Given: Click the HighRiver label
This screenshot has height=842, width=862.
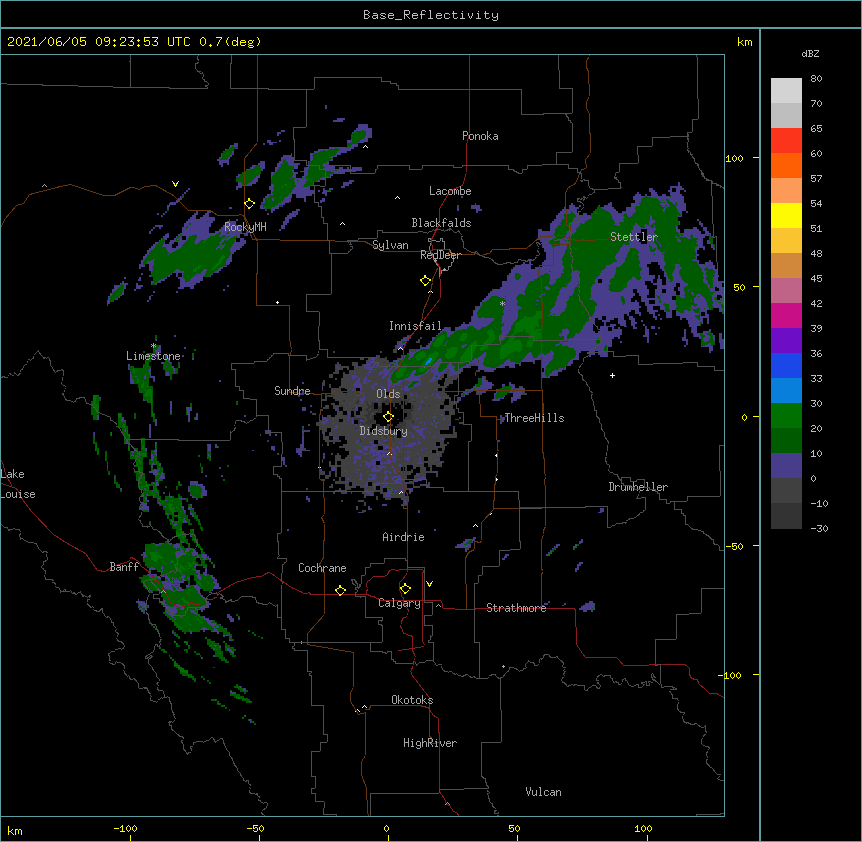Looking at the screenshot, I should pos(430,743).
